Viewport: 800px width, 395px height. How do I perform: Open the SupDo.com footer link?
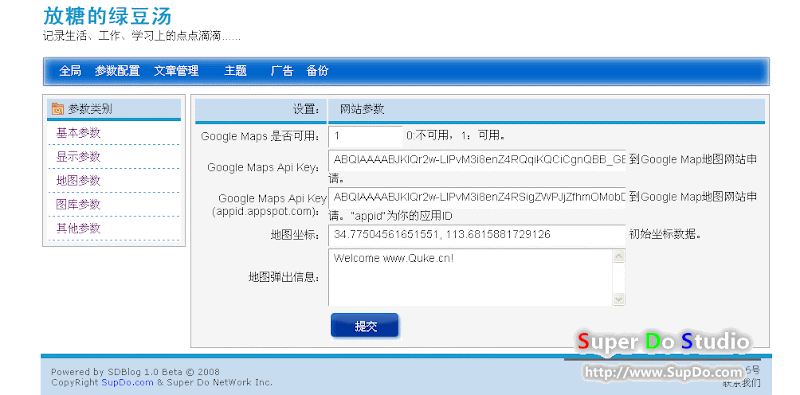tap(128, 382)
